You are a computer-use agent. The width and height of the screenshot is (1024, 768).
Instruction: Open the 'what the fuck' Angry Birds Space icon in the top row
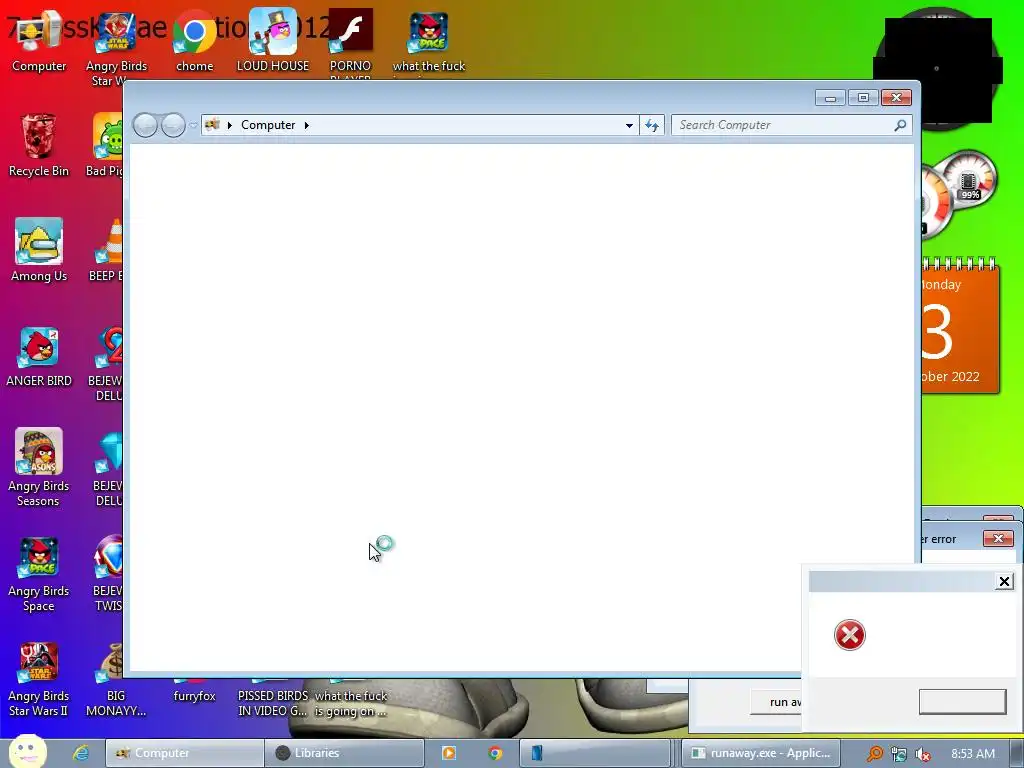click(x=429, y=41)
